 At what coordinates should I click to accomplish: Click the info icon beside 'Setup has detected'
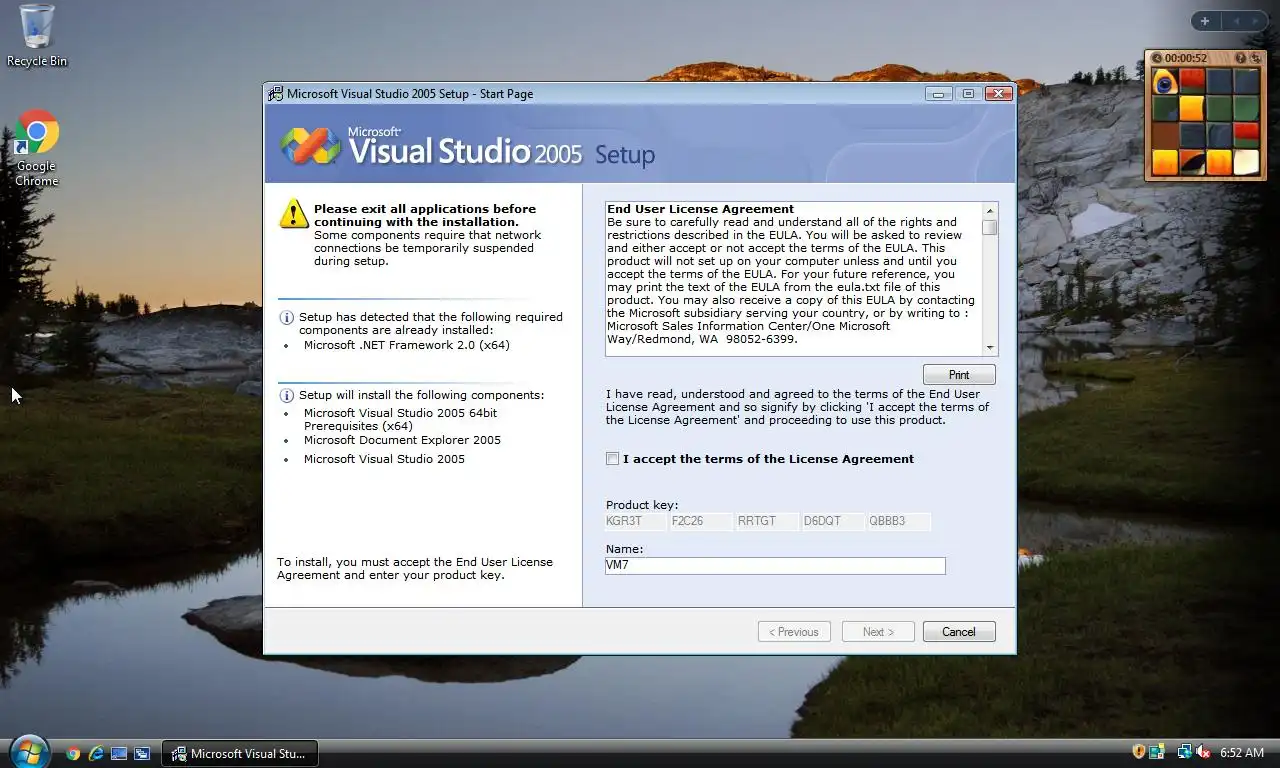[x=287, y=317]
